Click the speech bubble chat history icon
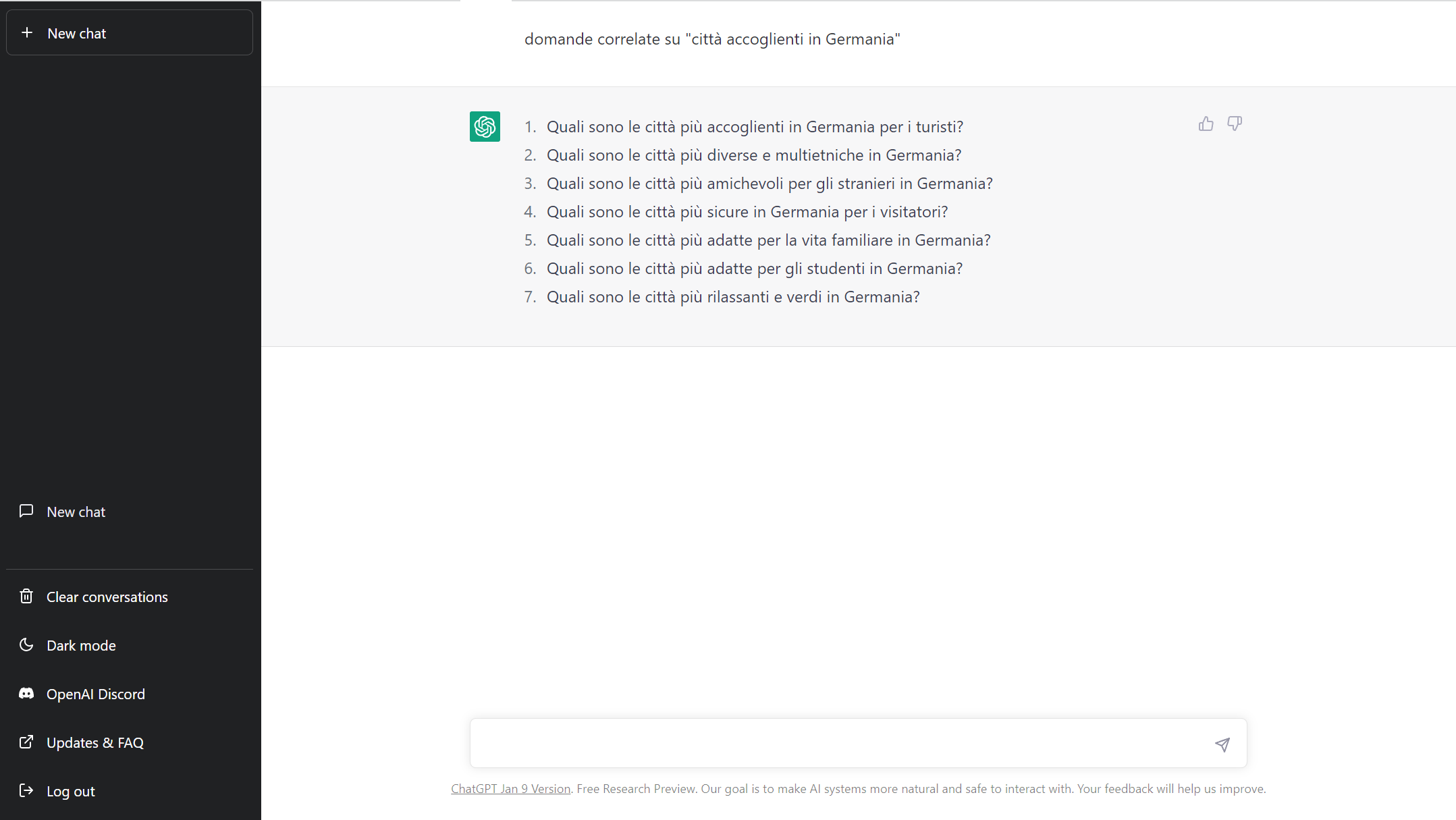 point(26,511)
